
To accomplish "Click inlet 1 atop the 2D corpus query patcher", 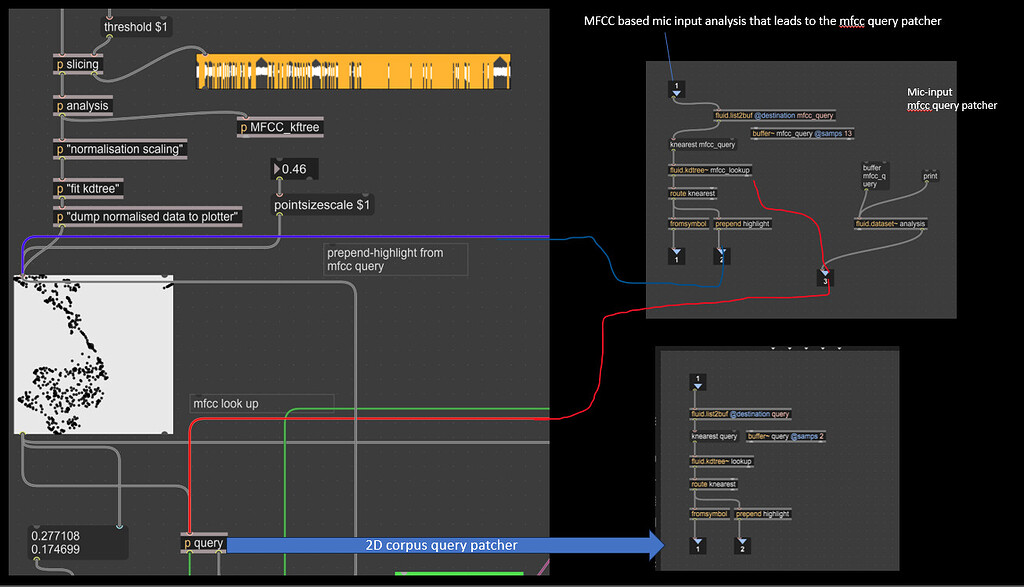I will (697, 381).
